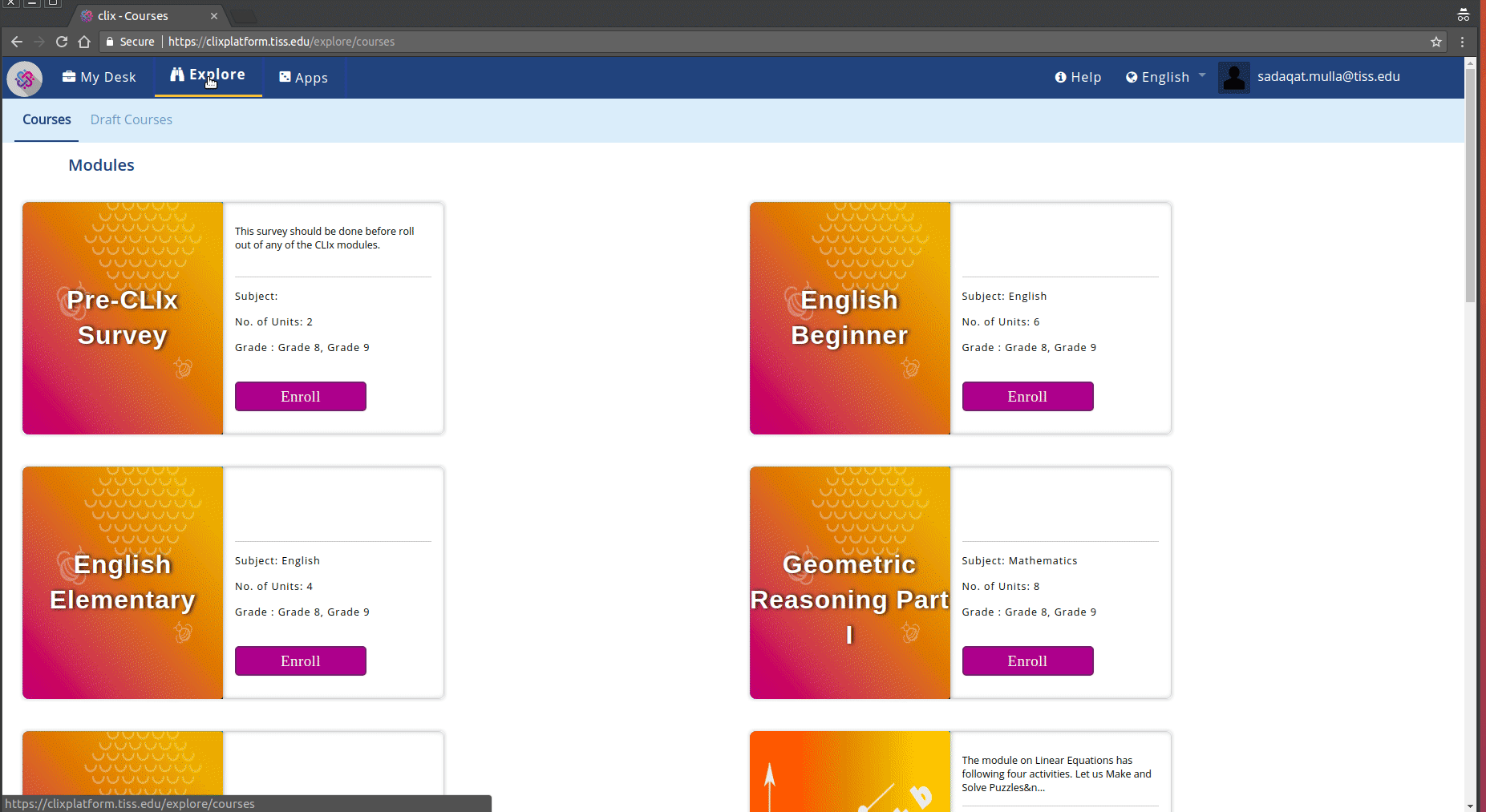The height and width of the screenshot is (812, 1486).
Task: Click the CLIx logo in header
Action: click(x=25, y=79)
